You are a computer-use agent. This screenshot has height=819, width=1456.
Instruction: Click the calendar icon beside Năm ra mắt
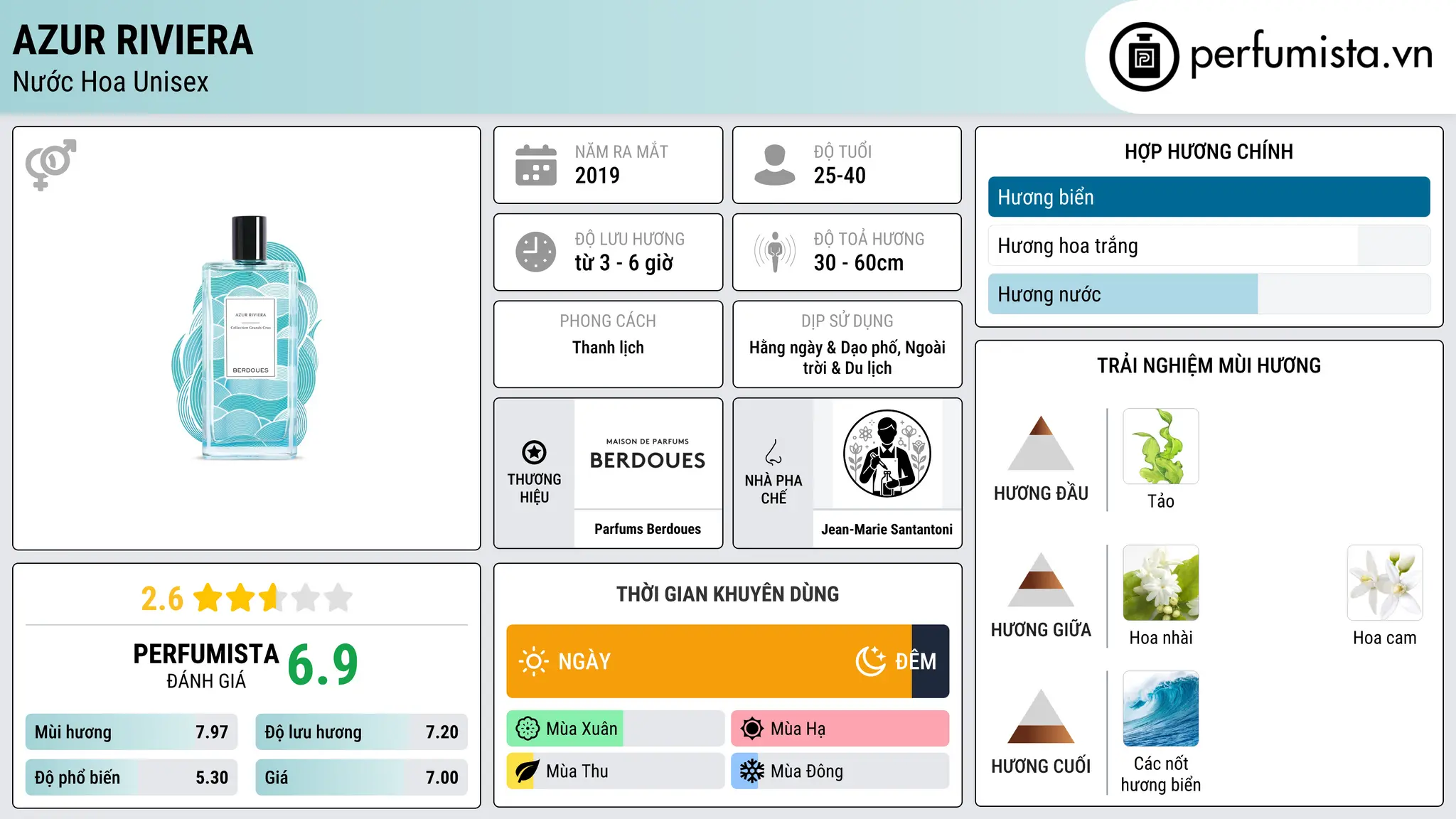click(x=536, y=165)
